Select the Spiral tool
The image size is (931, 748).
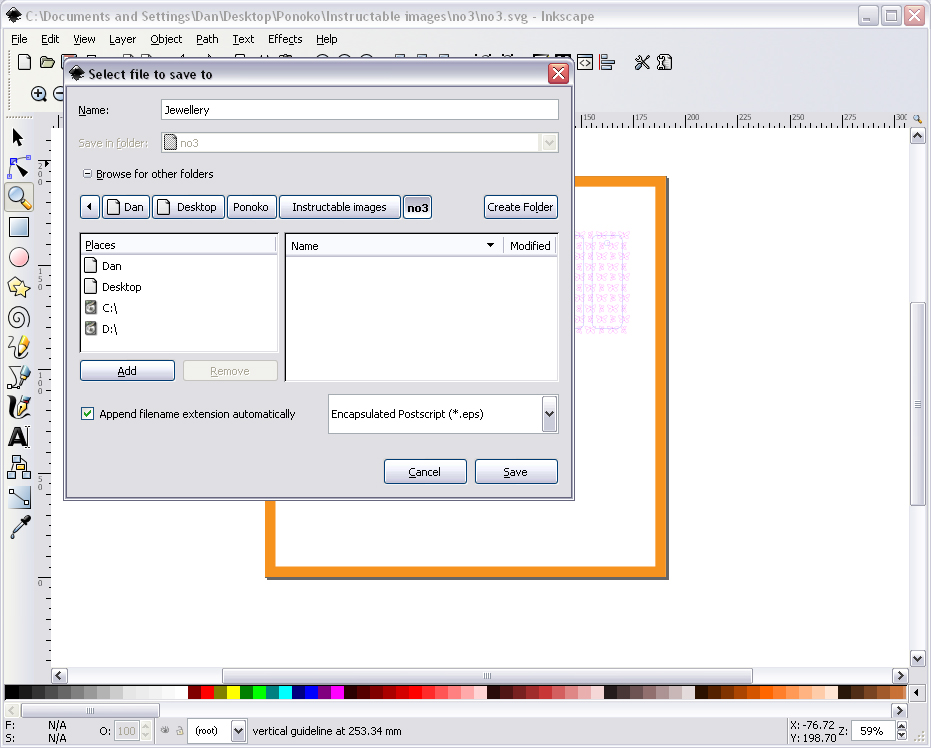[19, 318]
